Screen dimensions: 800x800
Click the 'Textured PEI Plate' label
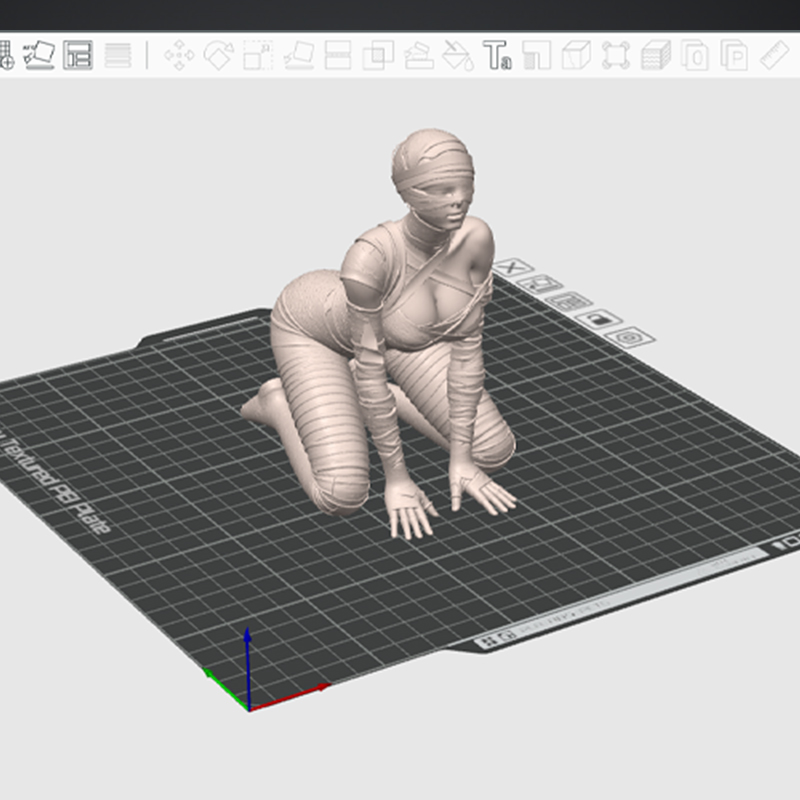pos(56,485)
